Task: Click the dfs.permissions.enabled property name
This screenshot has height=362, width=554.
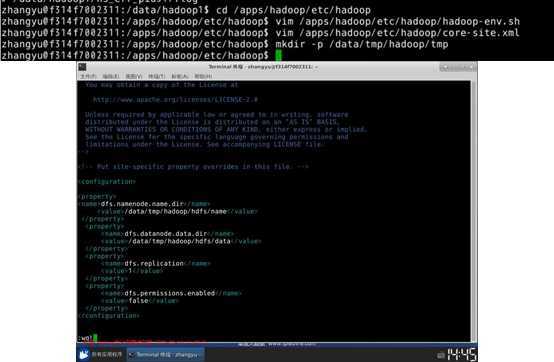Action: 170,293
